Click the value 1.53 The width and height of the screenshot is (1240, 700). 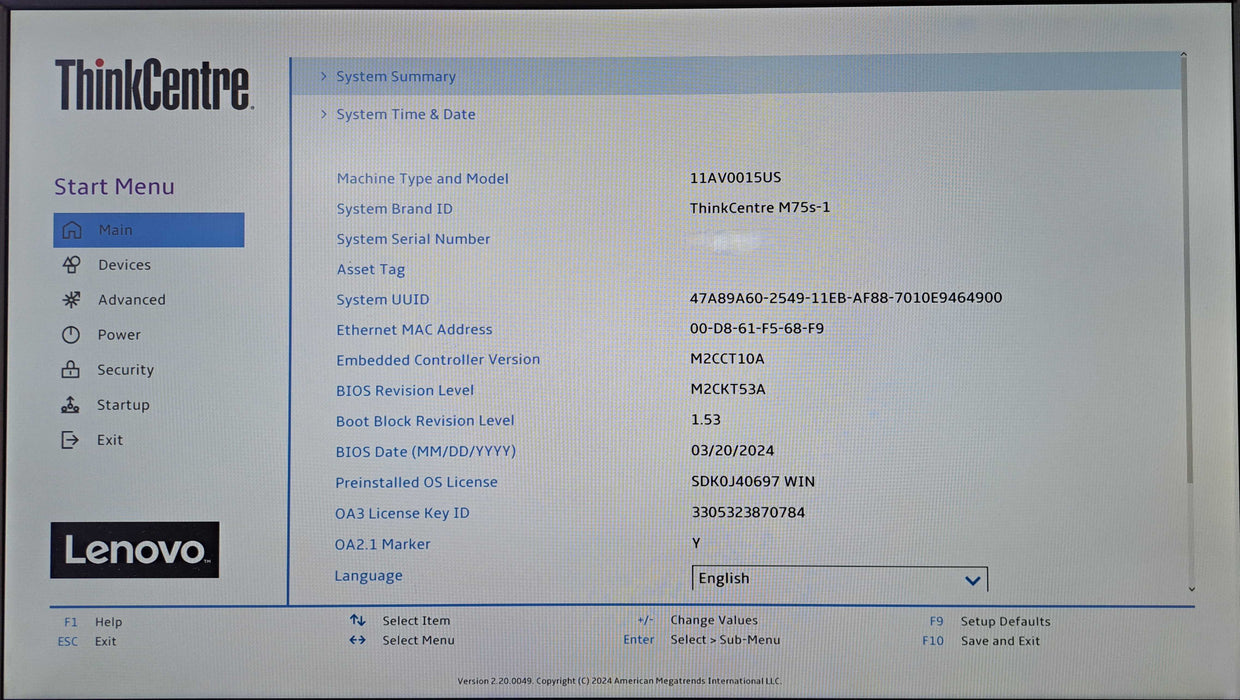click(706, 420)
